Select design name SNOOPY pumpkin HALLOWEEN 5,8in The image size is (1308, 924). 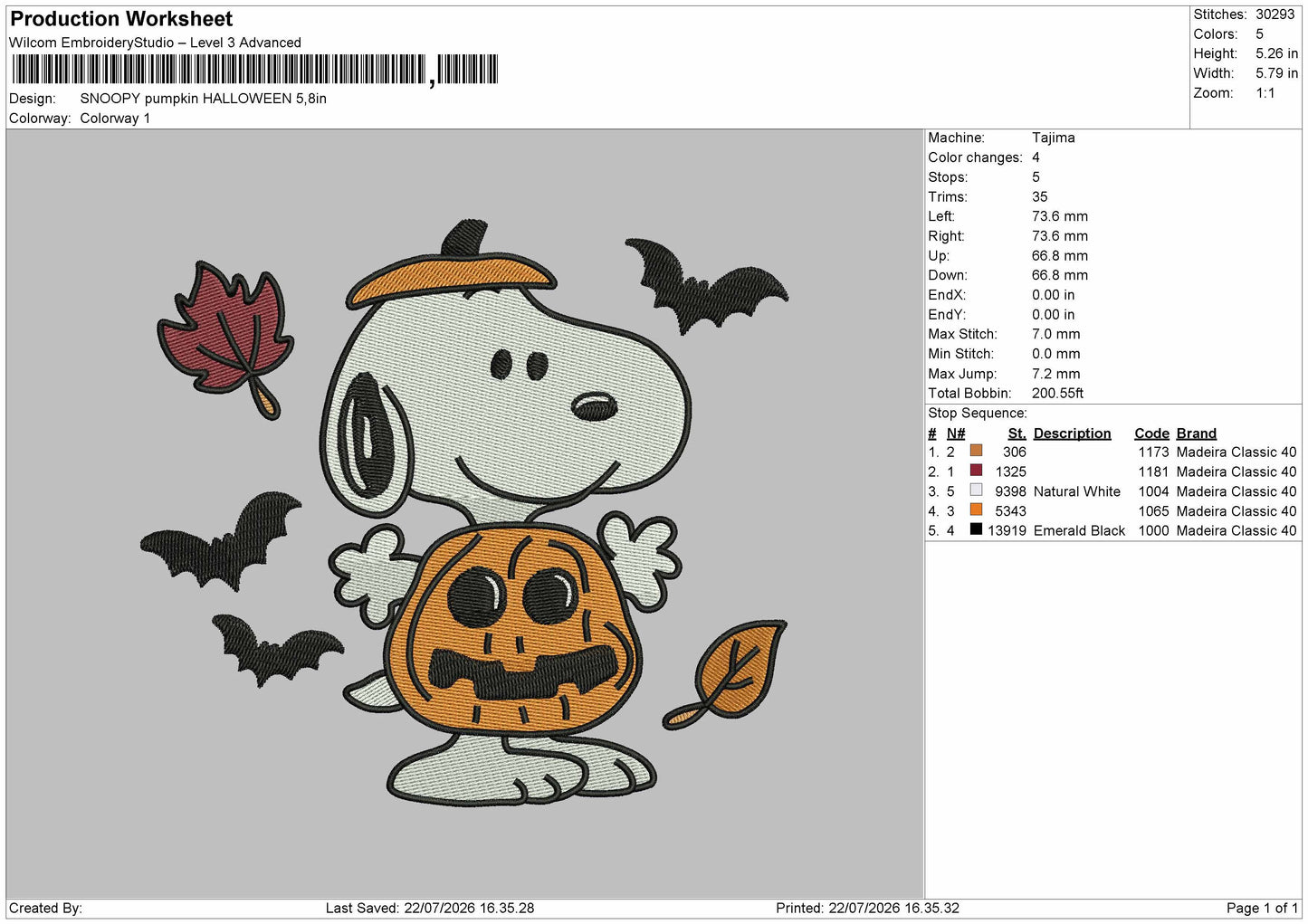tap(204, 99)
